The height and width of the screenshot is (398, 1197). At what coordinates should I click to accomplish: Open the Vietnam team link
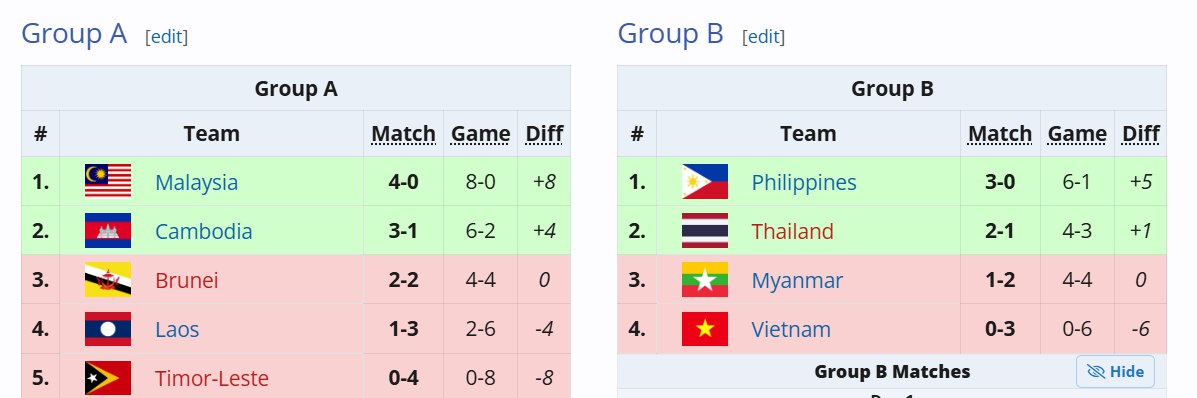791,329
